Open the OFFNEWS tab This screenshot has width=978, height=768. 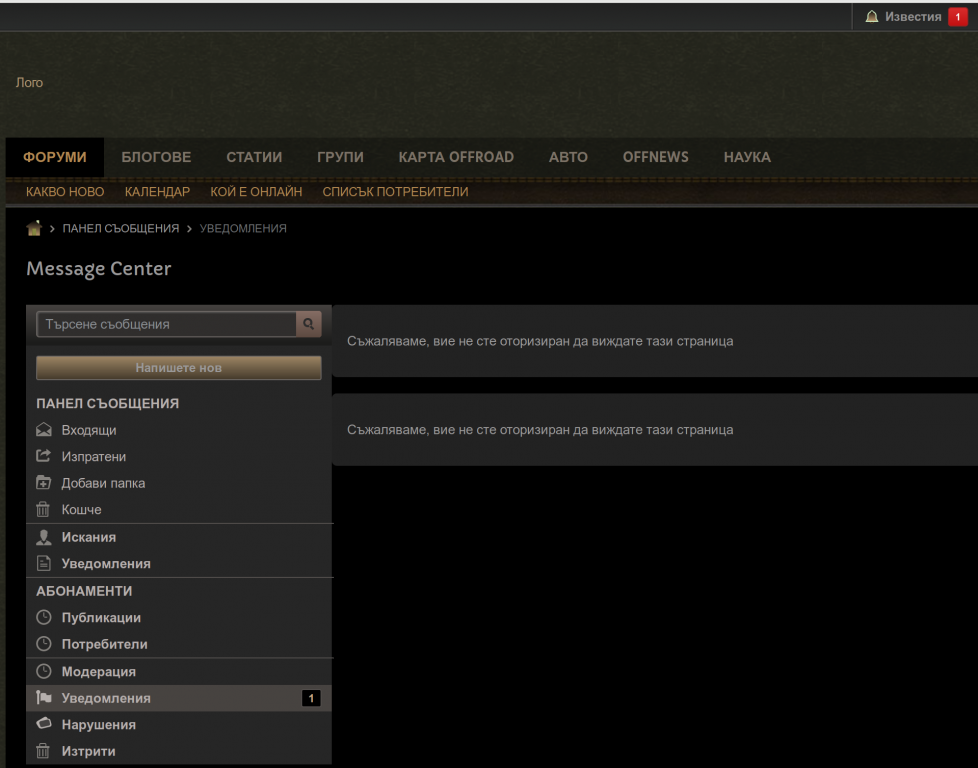point(656,157)
